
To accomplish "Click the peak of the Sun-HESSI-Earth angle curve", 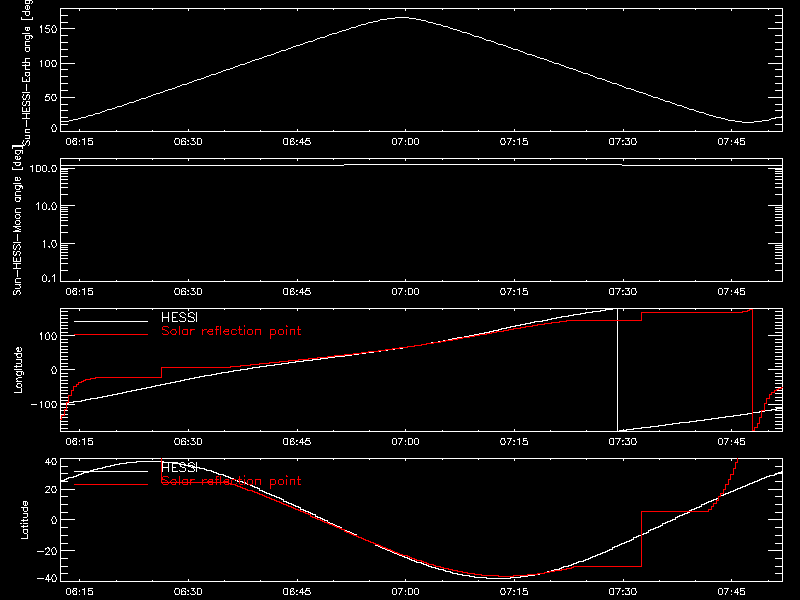I will point(403,18).
